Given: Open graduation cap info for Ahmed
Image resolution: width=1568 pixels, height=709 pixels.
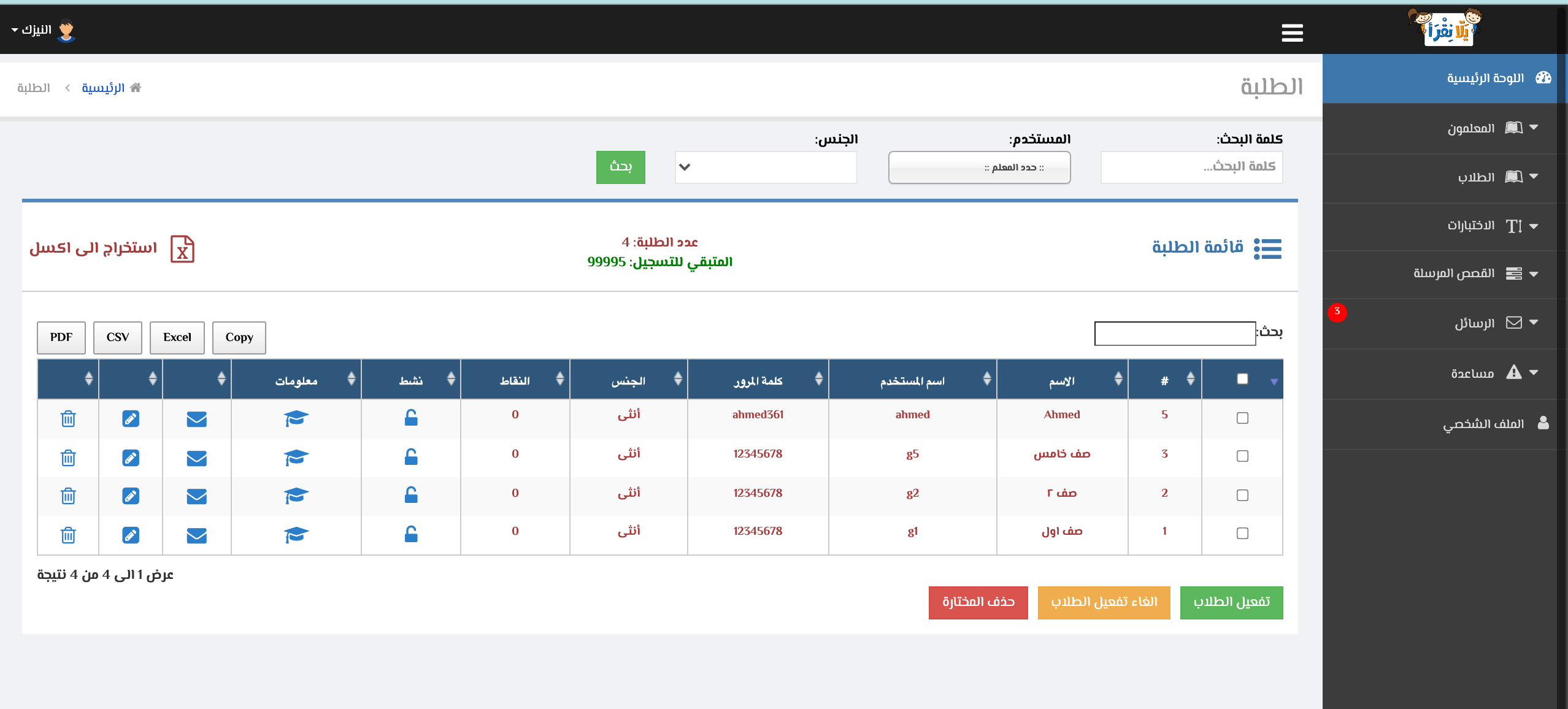Looking at the screenshot, I should 296,419.
